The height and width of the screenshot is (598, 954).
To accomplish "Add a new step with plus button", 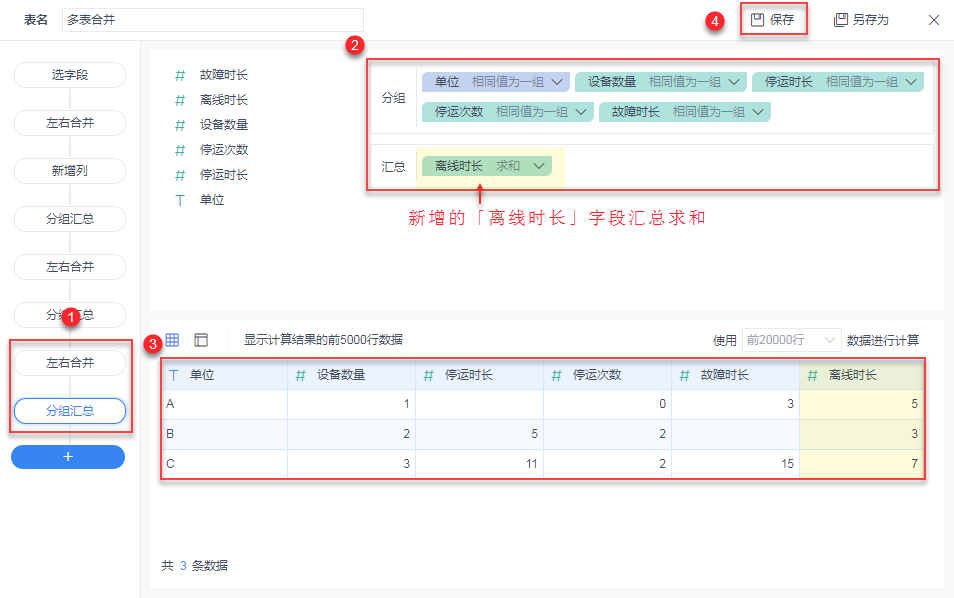I will [68, 457].
